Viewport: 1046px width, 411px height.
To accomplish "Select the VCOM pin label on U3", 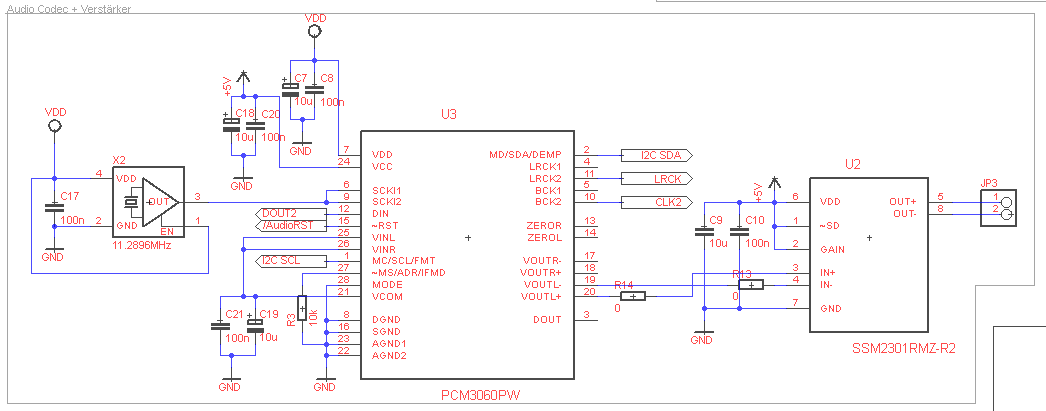I will 387,296.
